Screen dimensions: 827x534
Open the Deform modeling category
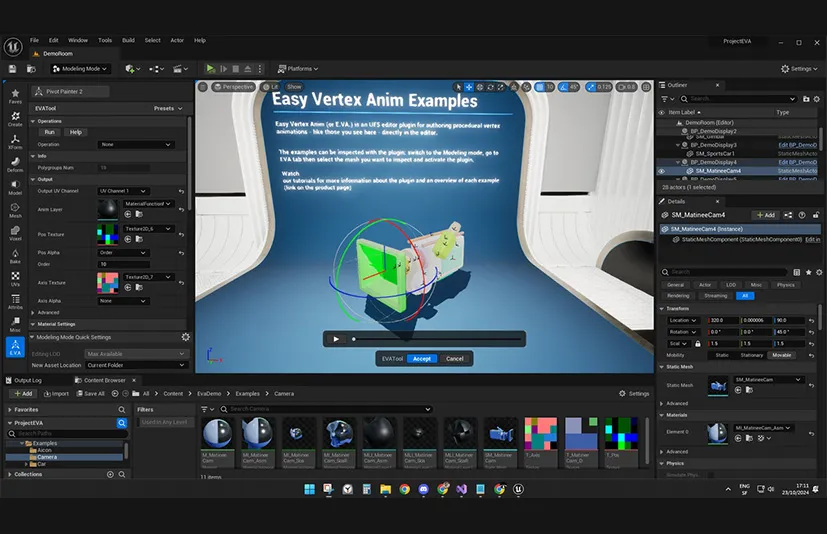pyautogui.click(x=15, y=165)
